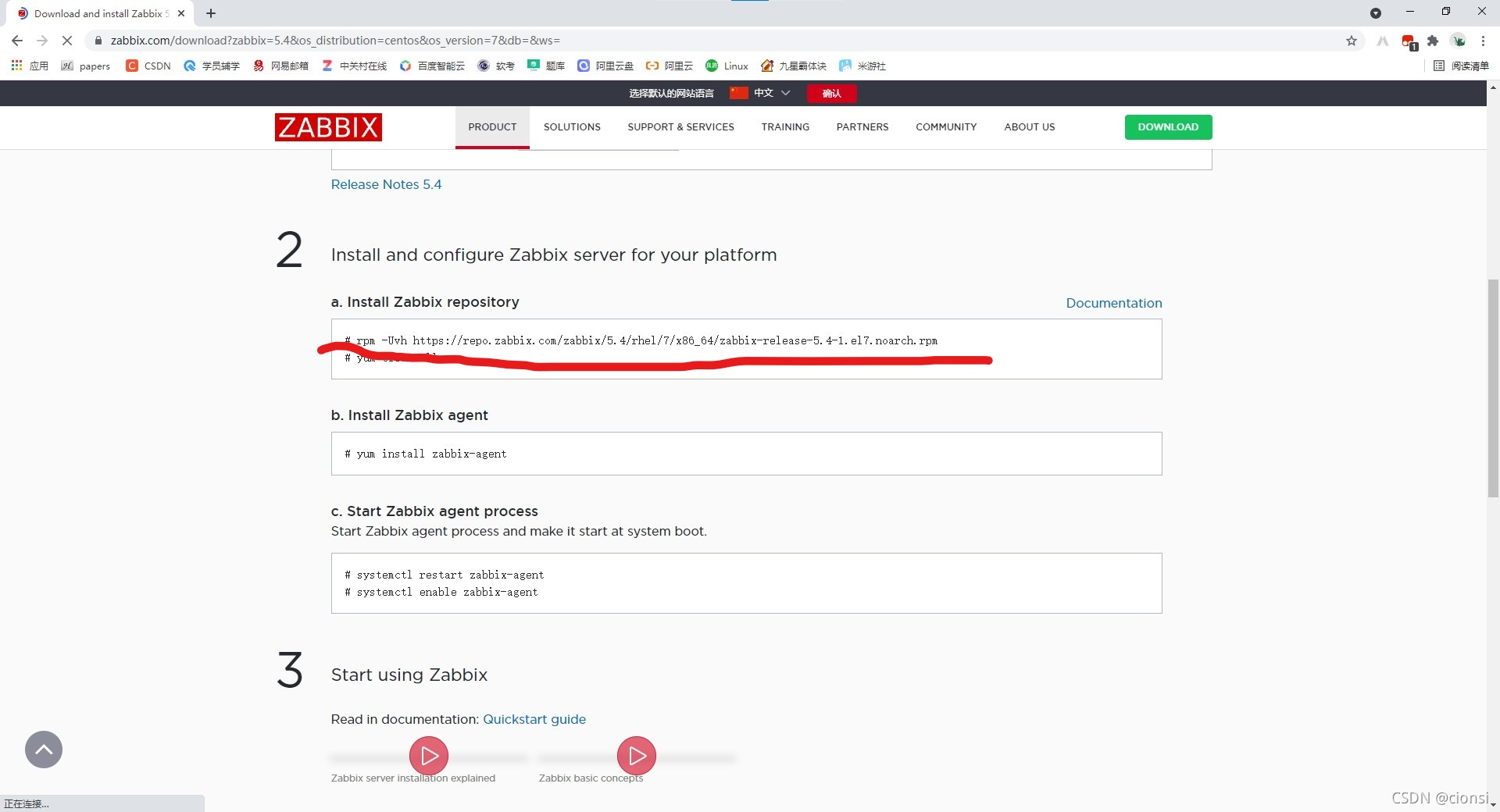Open the 网易邮箱 bookmark
This screenshot has width=1500, height=812.
tap(280, 66)
